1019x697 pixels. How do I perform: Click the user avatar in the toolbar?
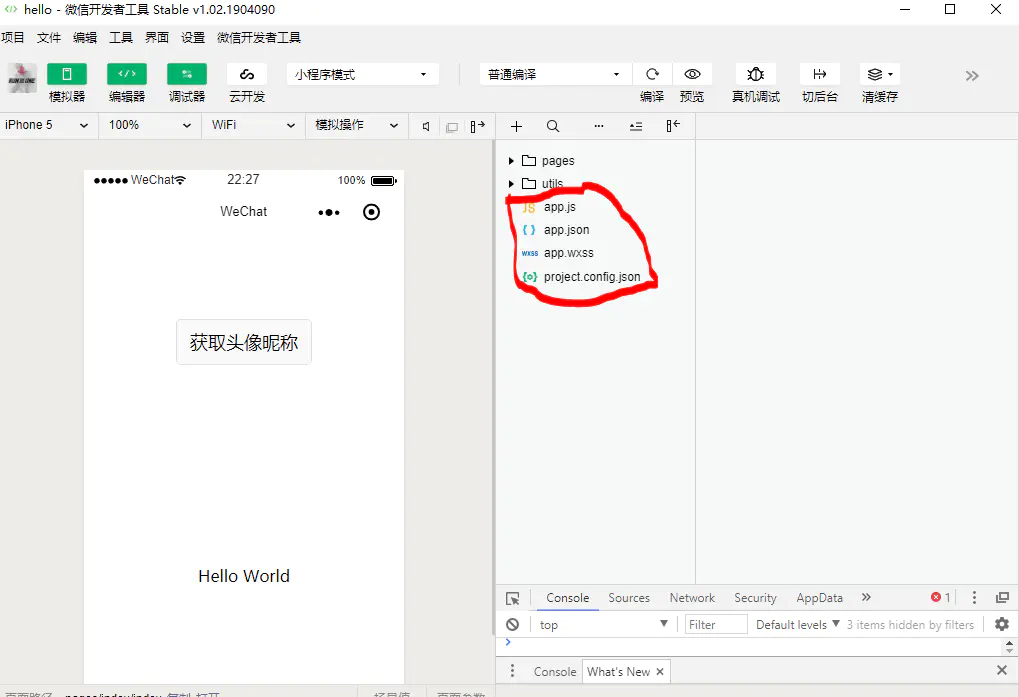(x=22, y=78)
